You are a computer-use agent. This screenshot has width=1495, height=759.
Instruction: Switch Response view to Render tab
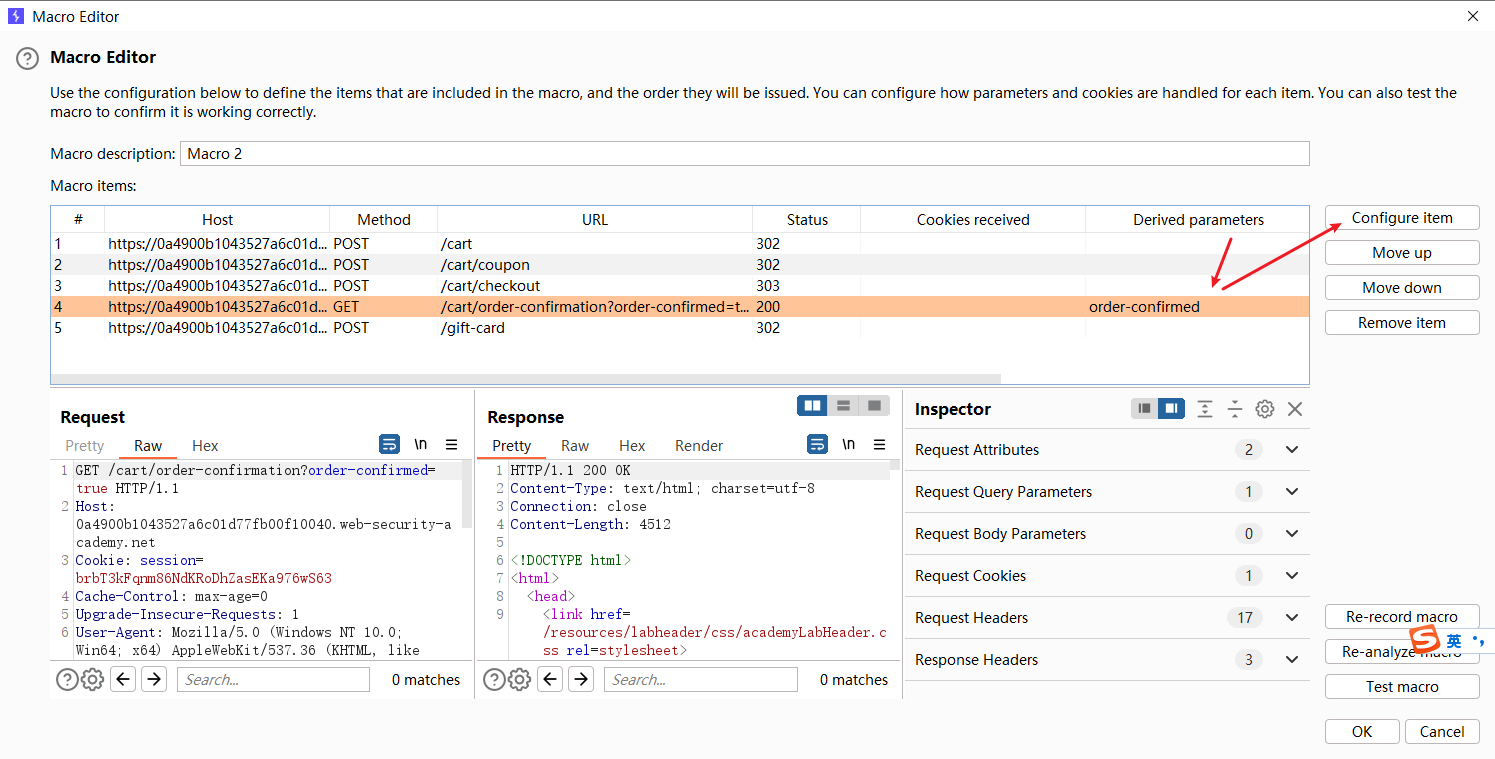(x=699, y=446)
